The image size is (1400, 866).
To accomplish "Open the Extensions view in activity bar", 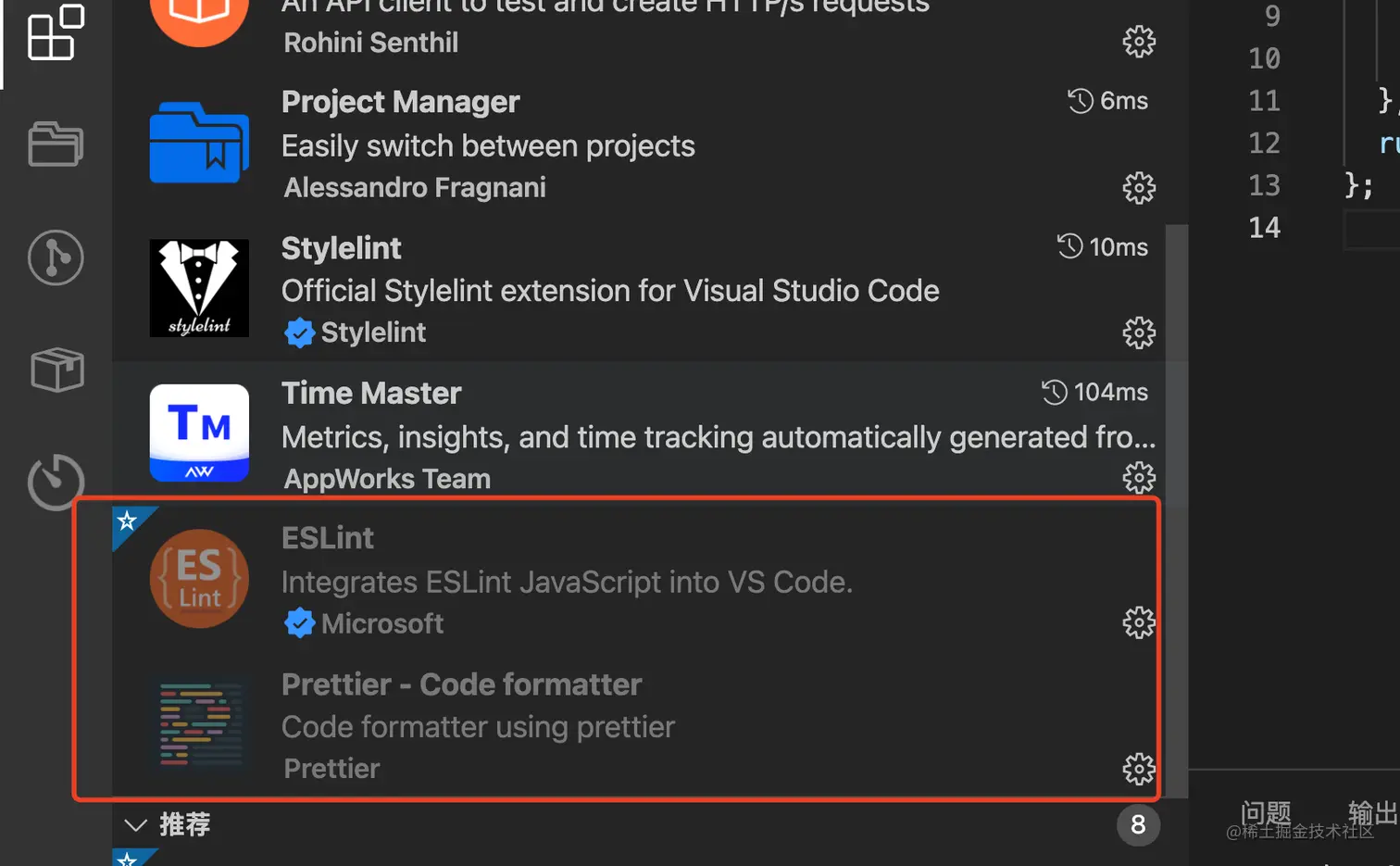I will [56, 33].
